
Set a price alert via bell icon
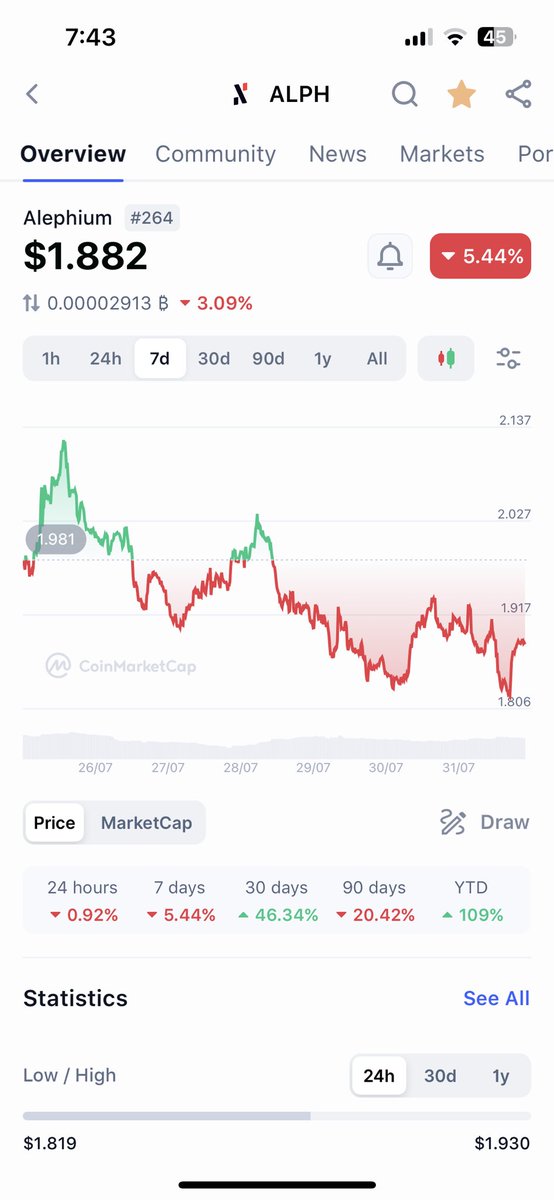[x=390, y=256]
